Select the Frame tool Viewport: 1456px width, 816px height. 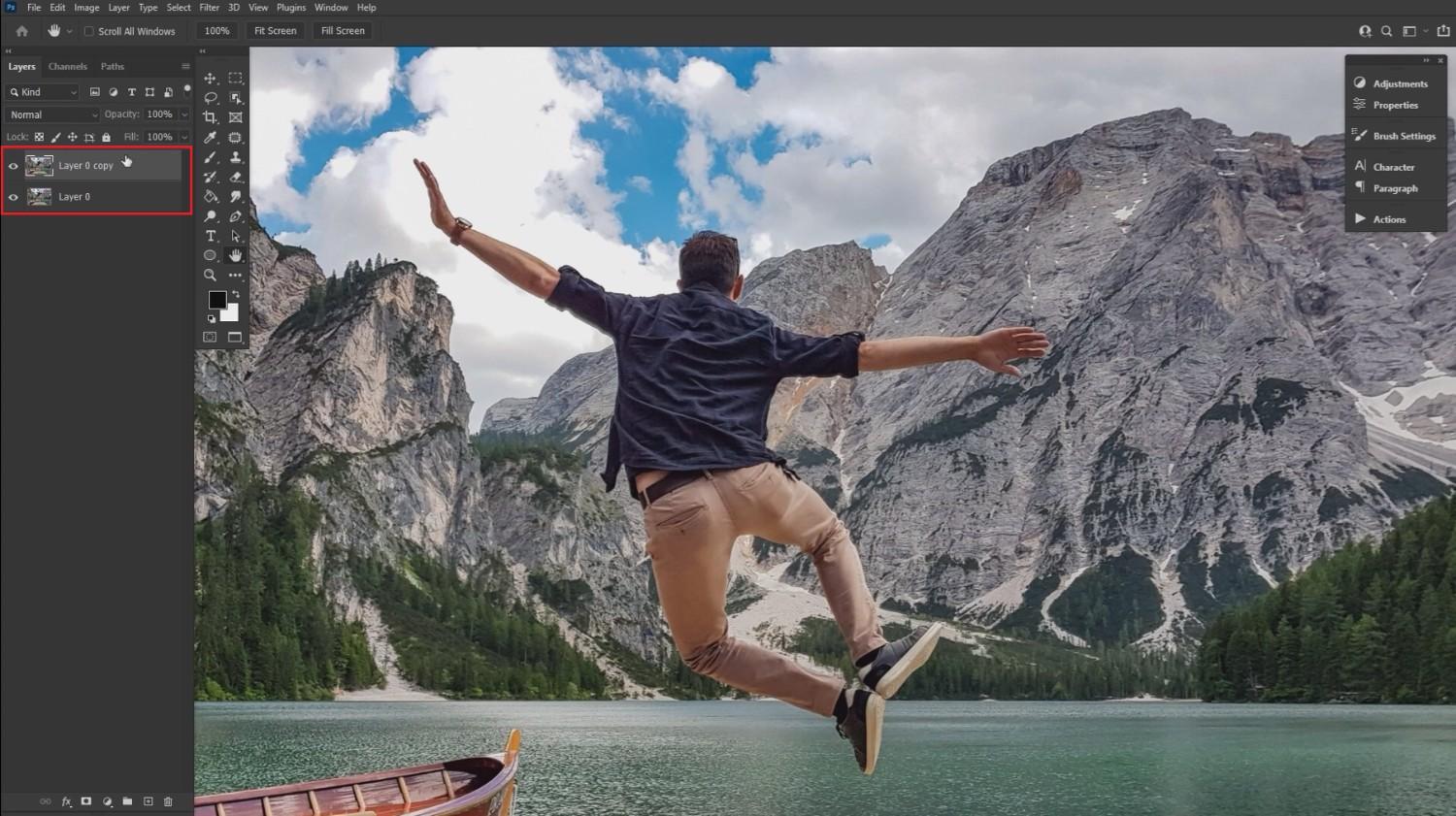click(235, 117)
